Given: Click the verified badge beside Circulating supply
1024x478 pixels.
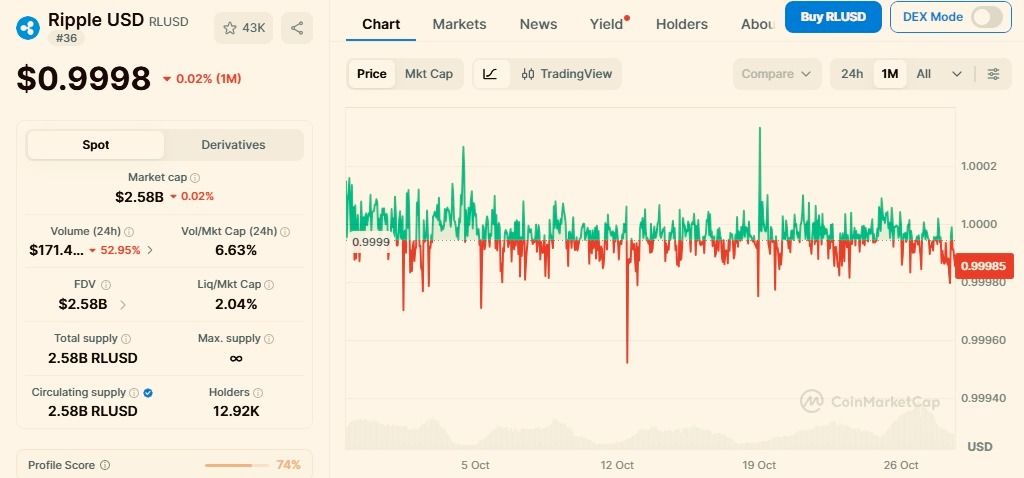Looking at the screenshot, I should (x=148, y=393).
